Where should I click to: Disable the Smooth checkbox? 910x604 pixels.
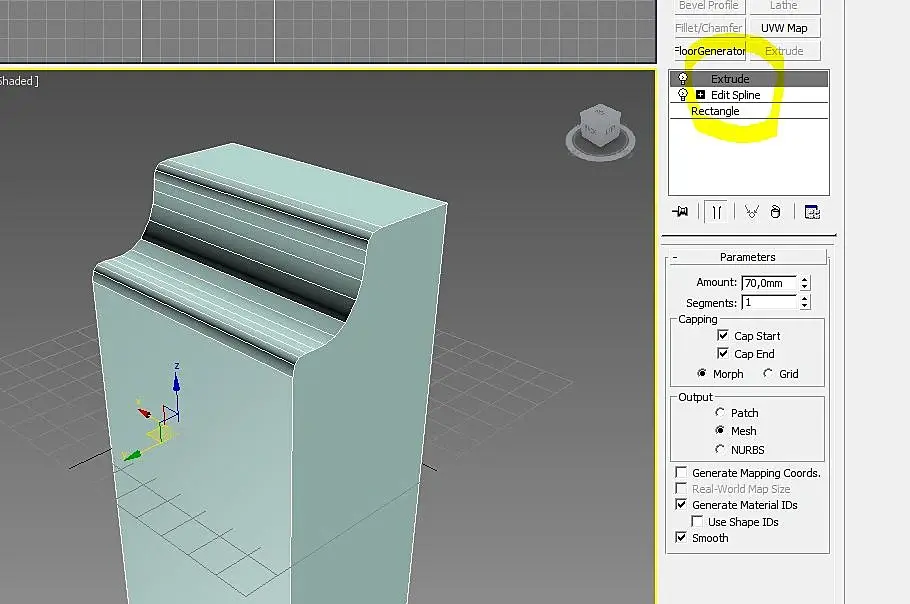pyautogui.click(x=681, y=538)
